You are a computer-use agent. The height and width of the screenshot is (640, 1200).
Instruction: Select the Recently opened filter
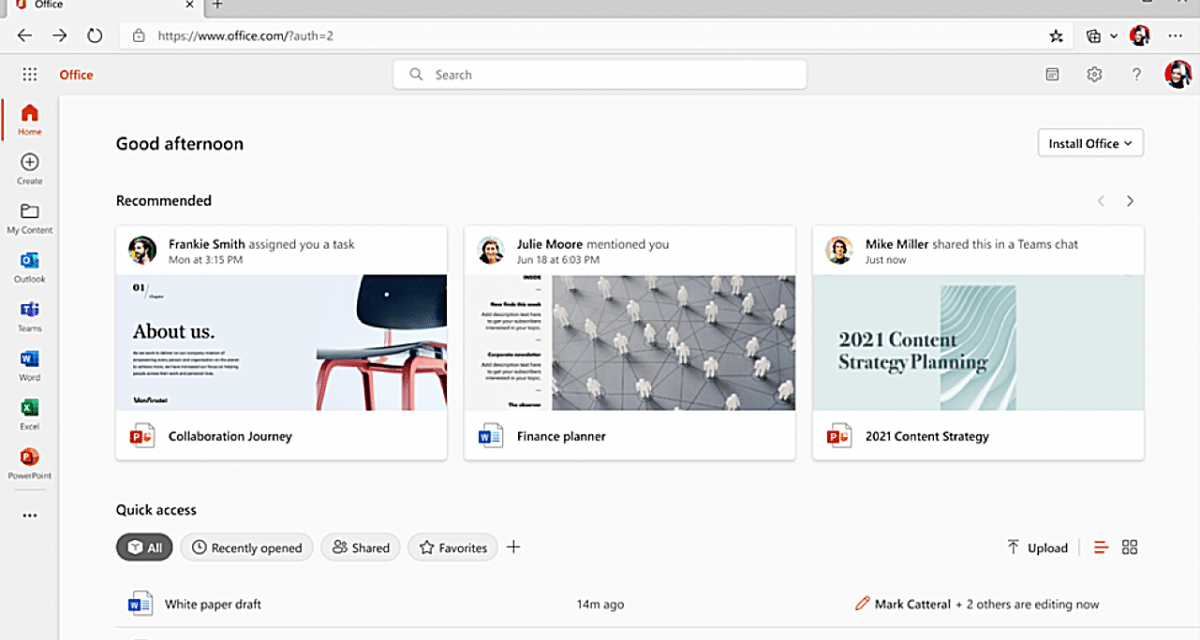(x=246, y=547)
